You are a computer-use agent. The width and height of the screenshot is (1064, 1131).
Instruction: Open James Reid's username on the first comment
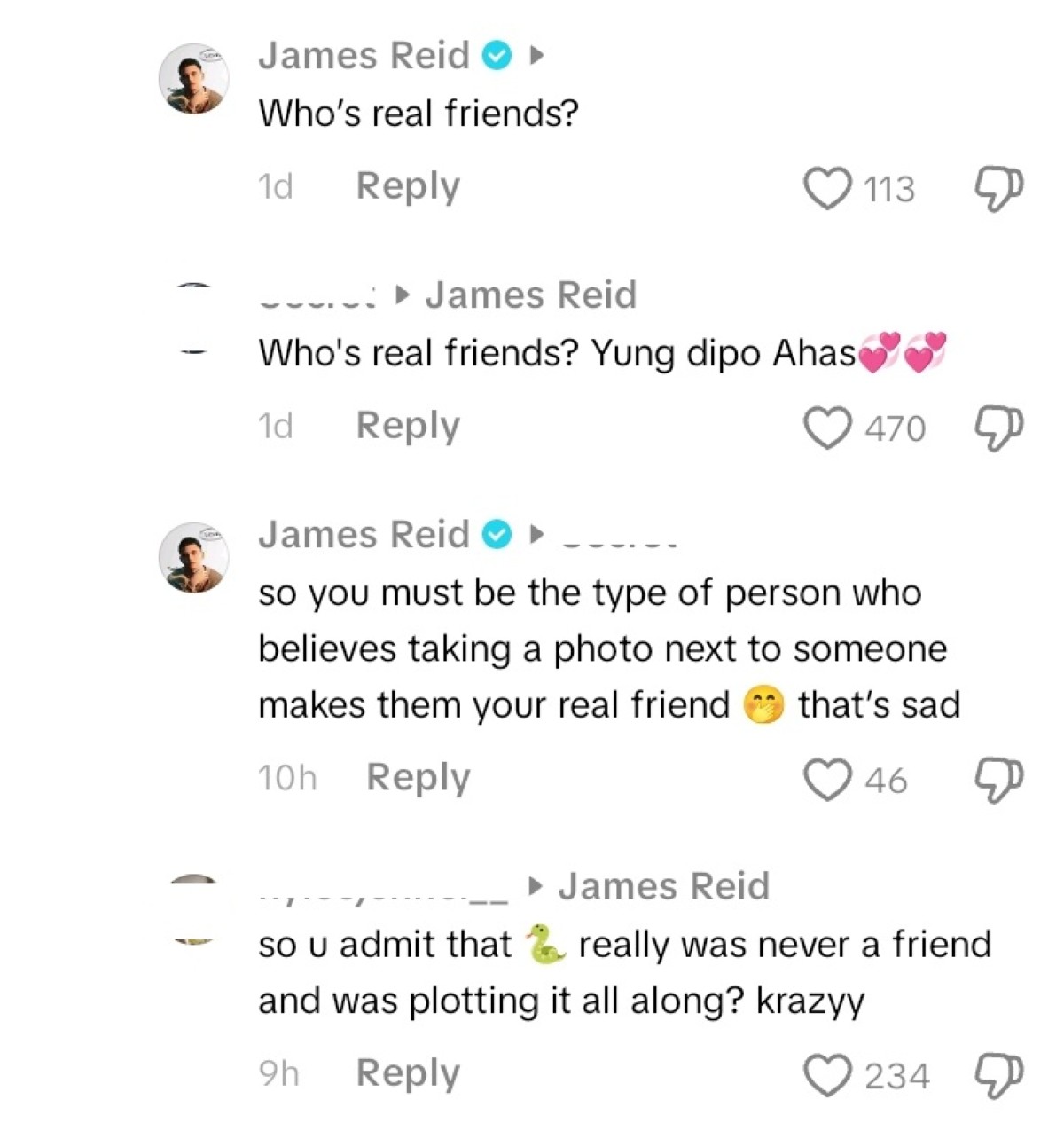(364, 56)
